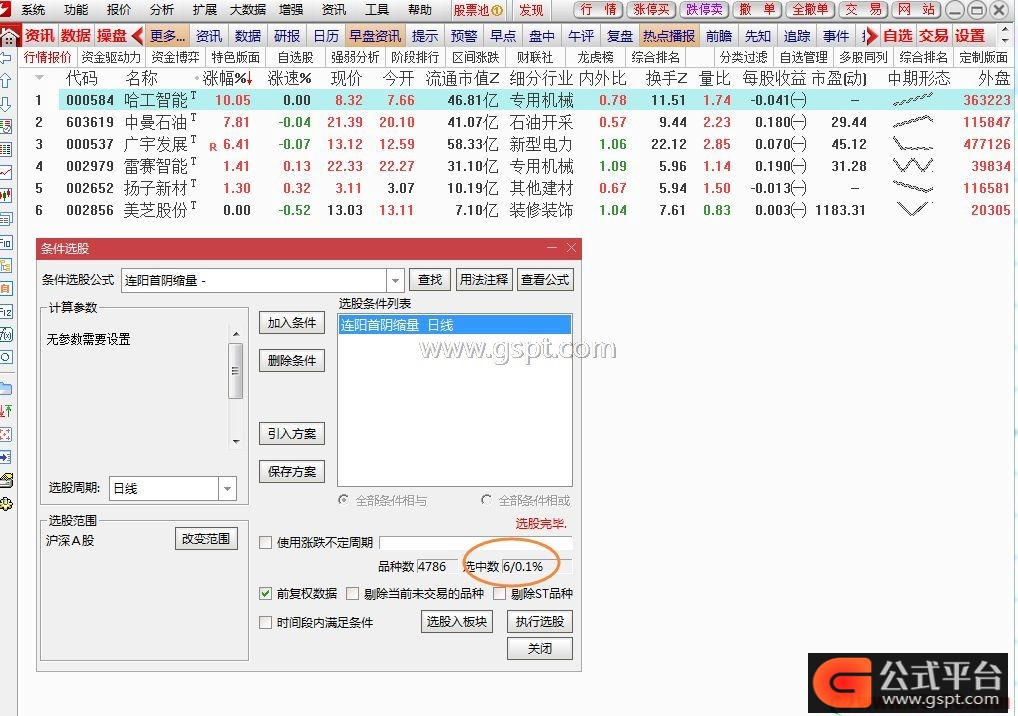Click the app logo icon at top-left
This screenshot has height=716, width=1018.
(6, 9)
